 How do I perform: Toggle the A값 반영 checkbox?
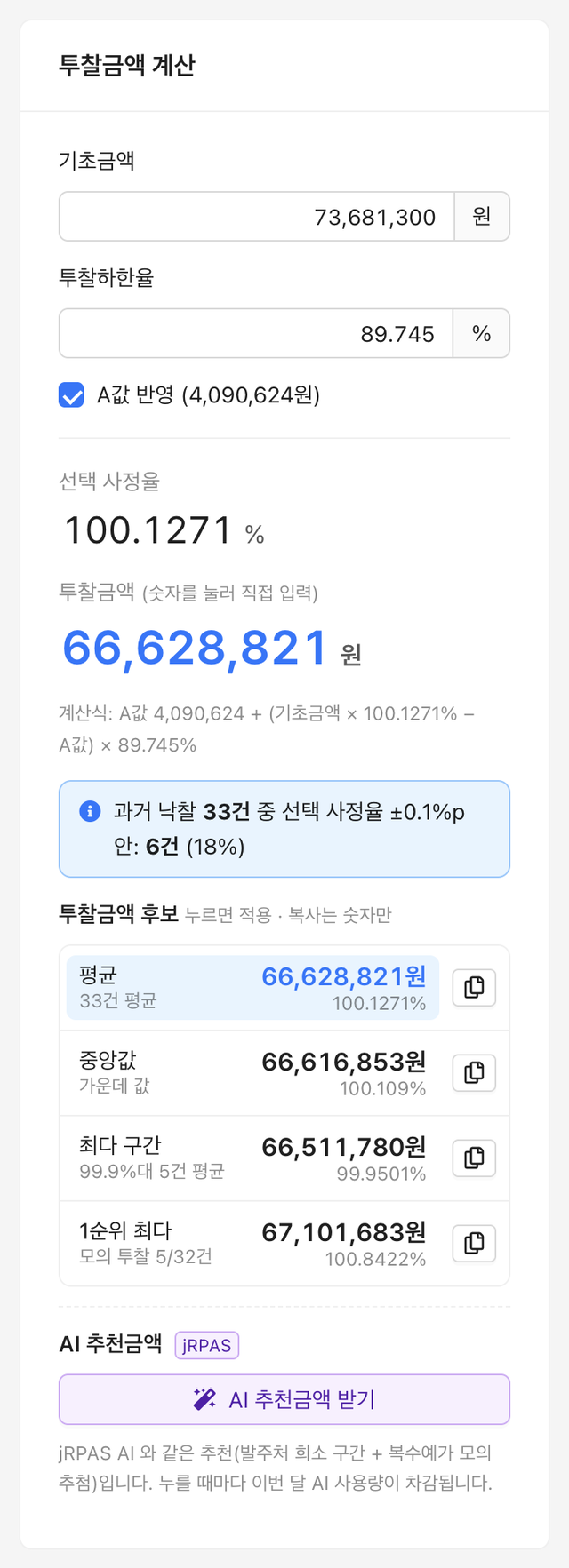(x=71, y=394)
